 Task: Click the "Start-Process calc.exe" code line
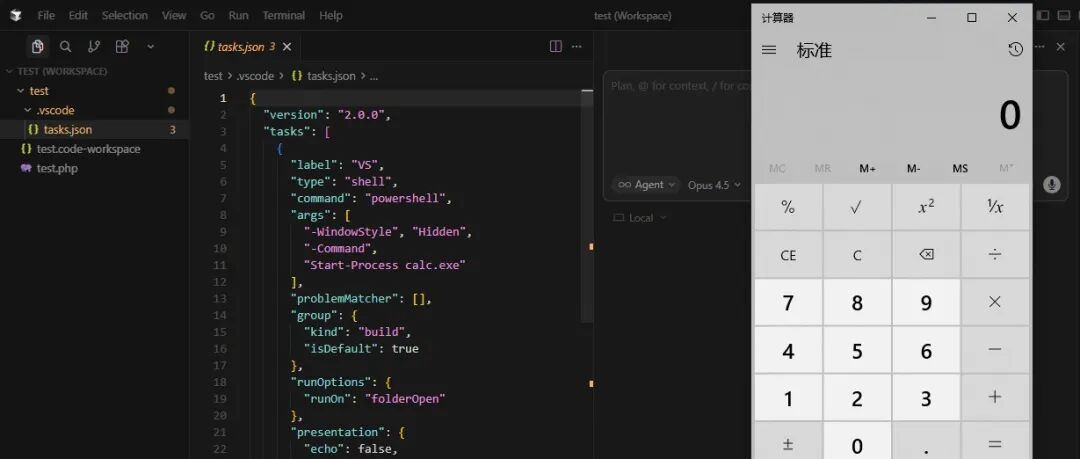coord(385,265)
